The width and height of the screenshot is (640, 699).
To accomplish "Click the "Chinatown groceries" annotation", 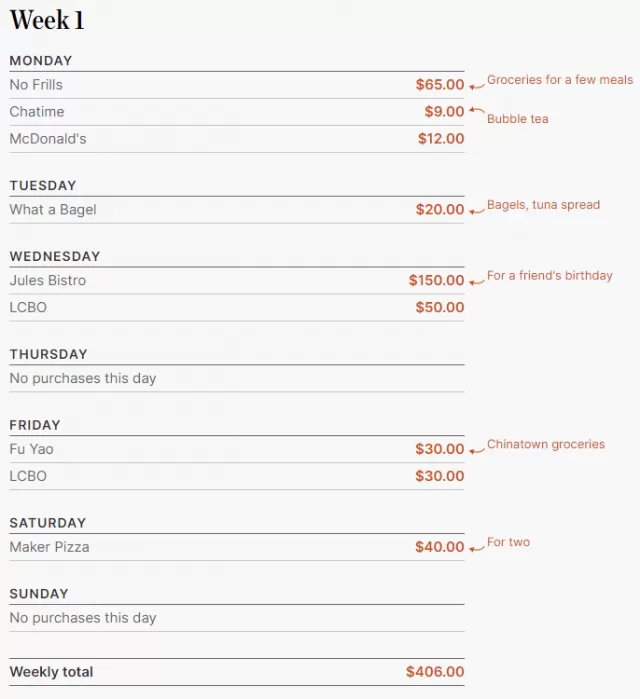I will click(546, 444).
